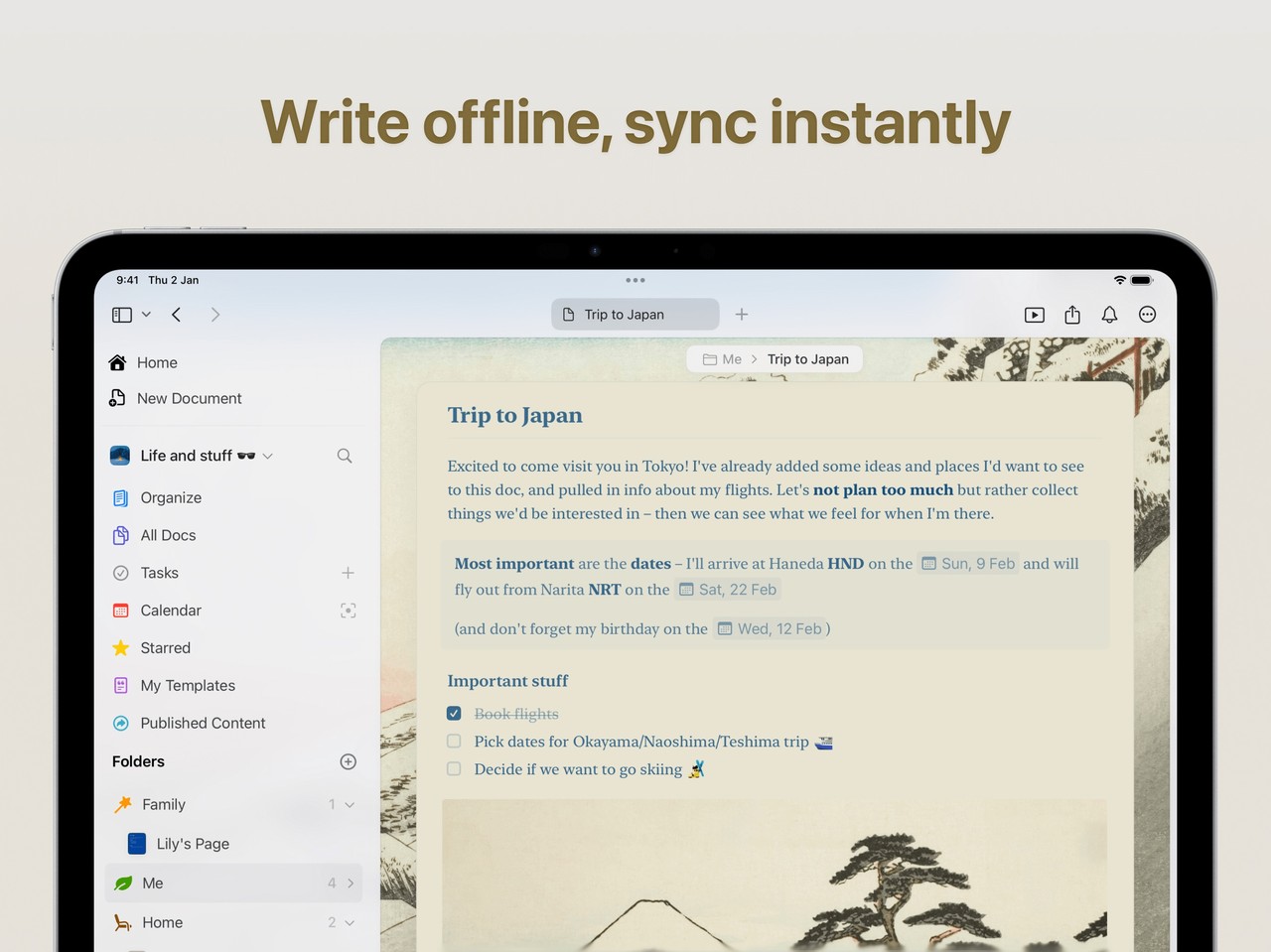Open the Sun, 9 Feb date chip

[968, 564]
